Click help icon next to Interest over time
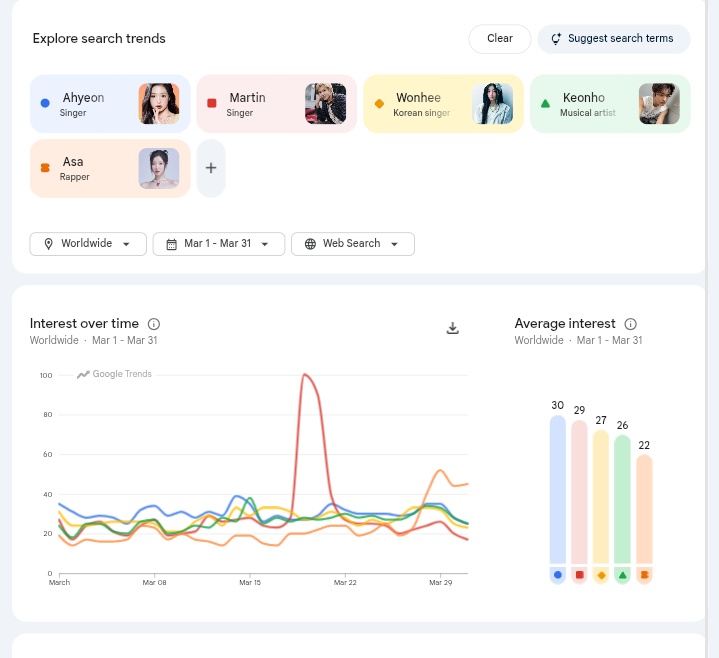719x658 pixels. tap(154, 324)
